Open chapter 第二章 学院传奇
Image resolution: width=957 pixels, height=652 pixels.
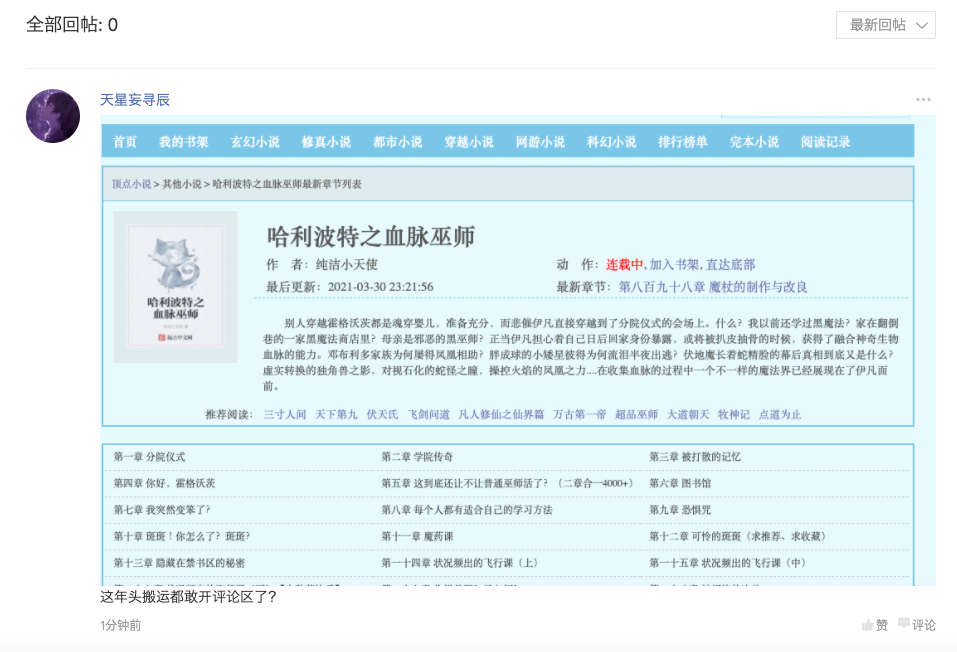(x=417, y=457)
